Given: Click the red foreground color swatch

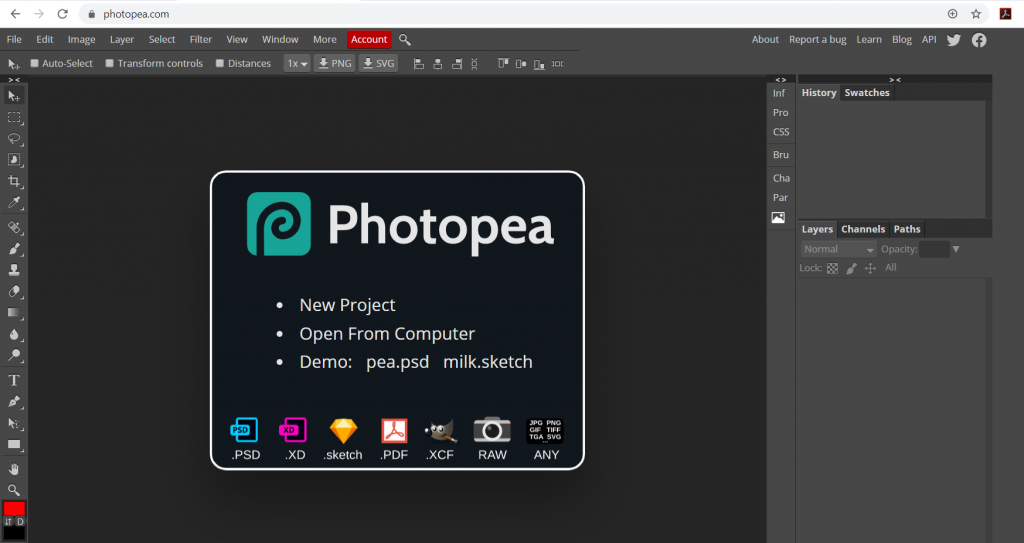Looking at the screenshot, I should pyautogui.click(x=14, y=508).
